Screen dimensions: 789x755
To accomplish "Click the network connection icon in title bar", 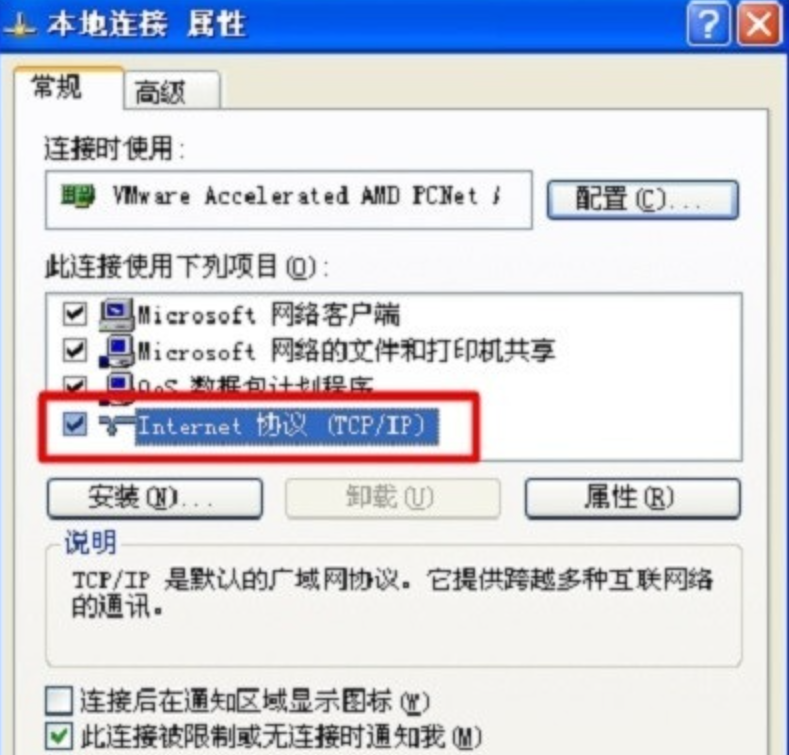I will [x=19, y=26].
